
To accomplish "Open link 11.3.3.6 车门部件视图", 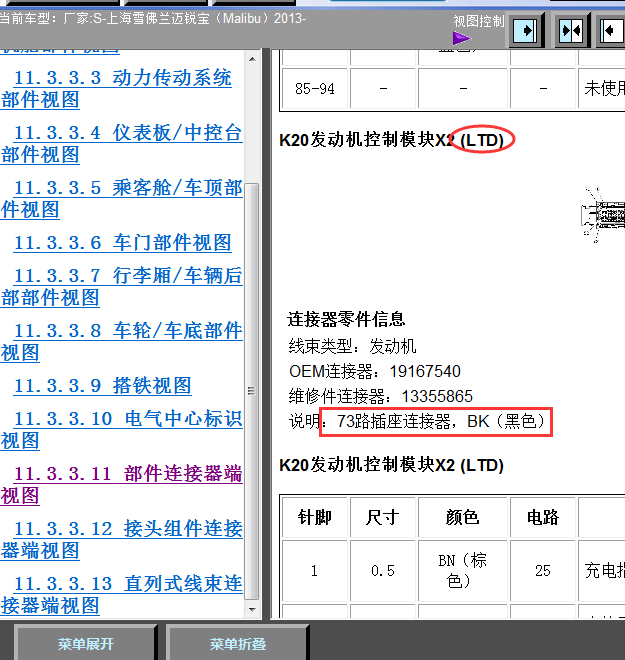I will pos(122,243).
